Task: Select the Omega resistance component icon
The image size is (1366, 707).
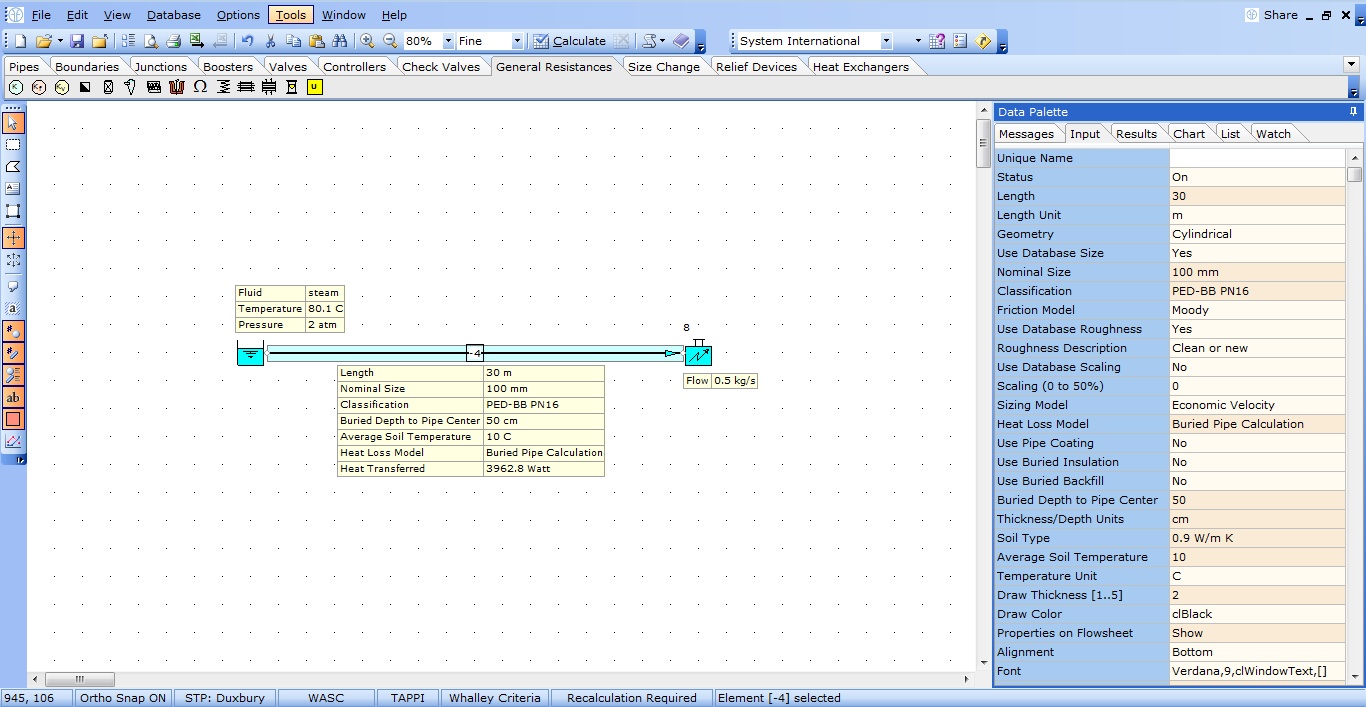Action: pos(200,87)
